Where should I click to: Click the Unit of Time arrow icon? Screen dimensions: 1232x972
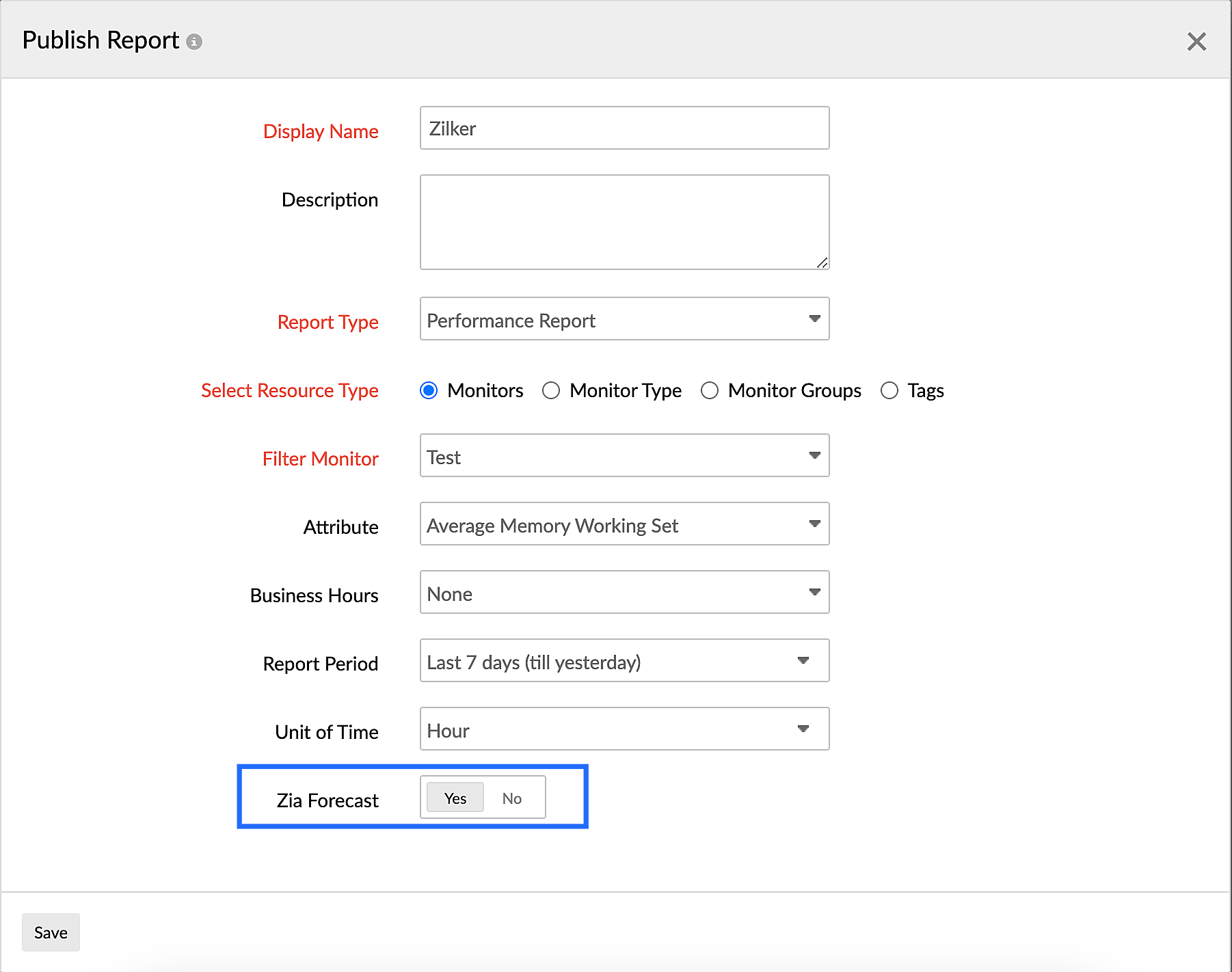[803, 729]
